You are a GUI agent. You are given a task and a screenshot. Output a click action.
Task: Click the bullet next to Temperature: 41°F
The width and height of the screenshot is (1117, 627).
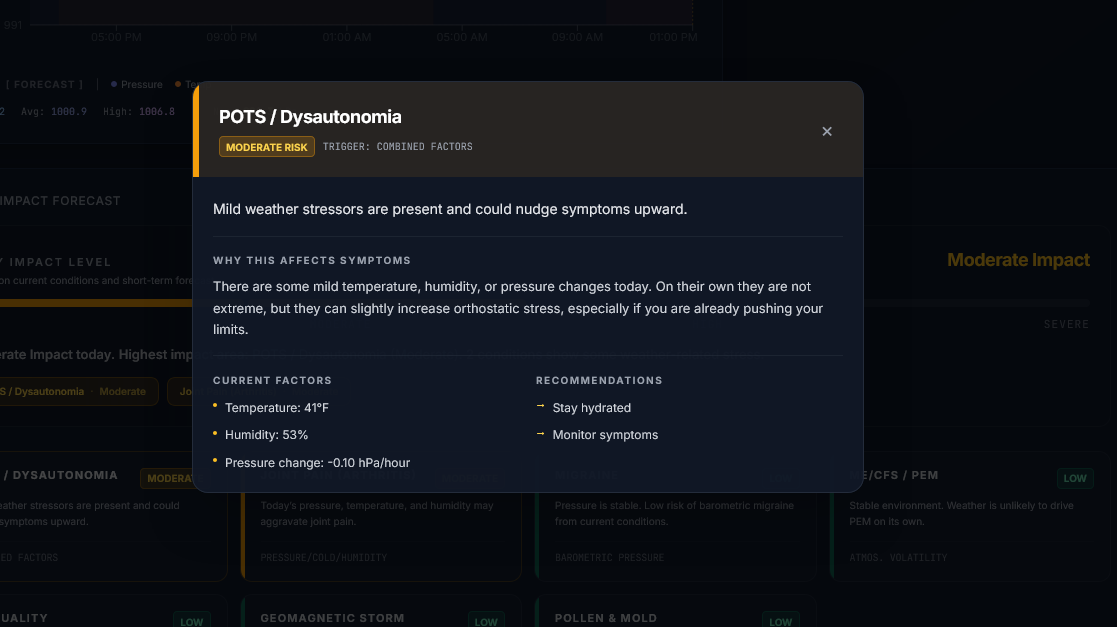(x=215, y=406)
